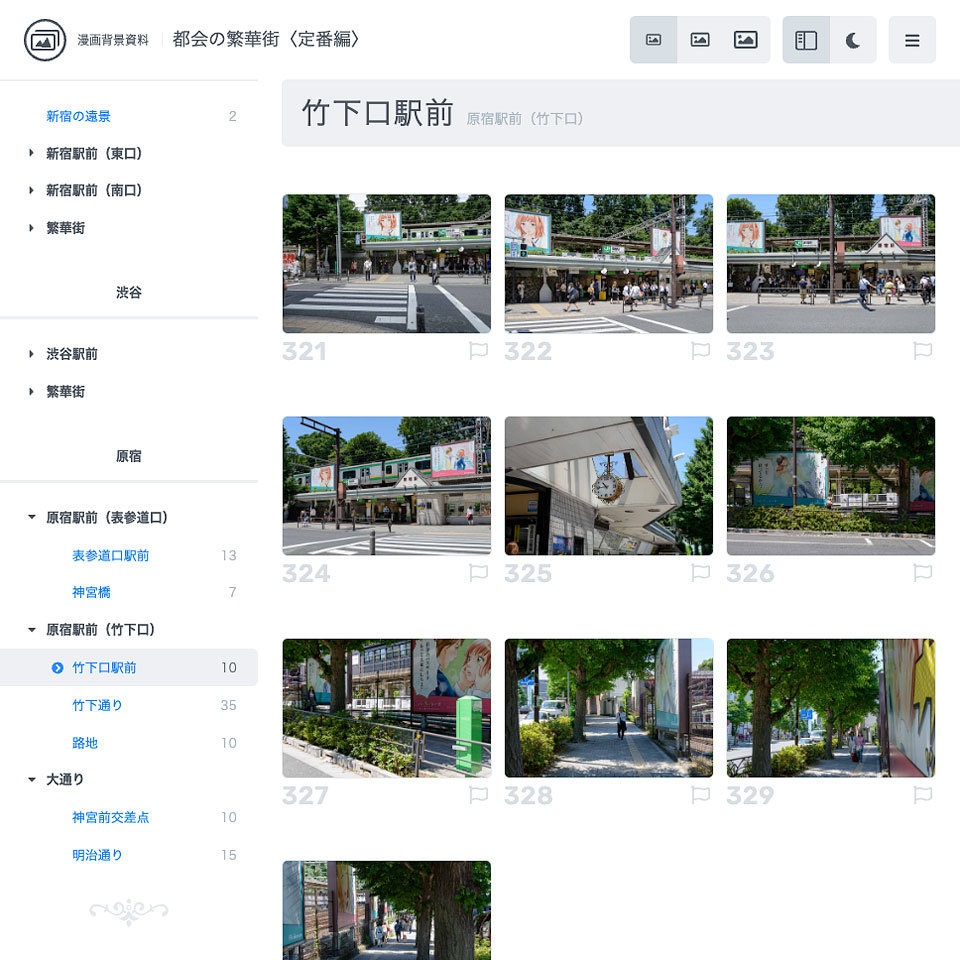Flag image 323 with its bookmark icon
Image resolution: width=960 pixels, height=960 pixels.
click(x=922, y=351)
